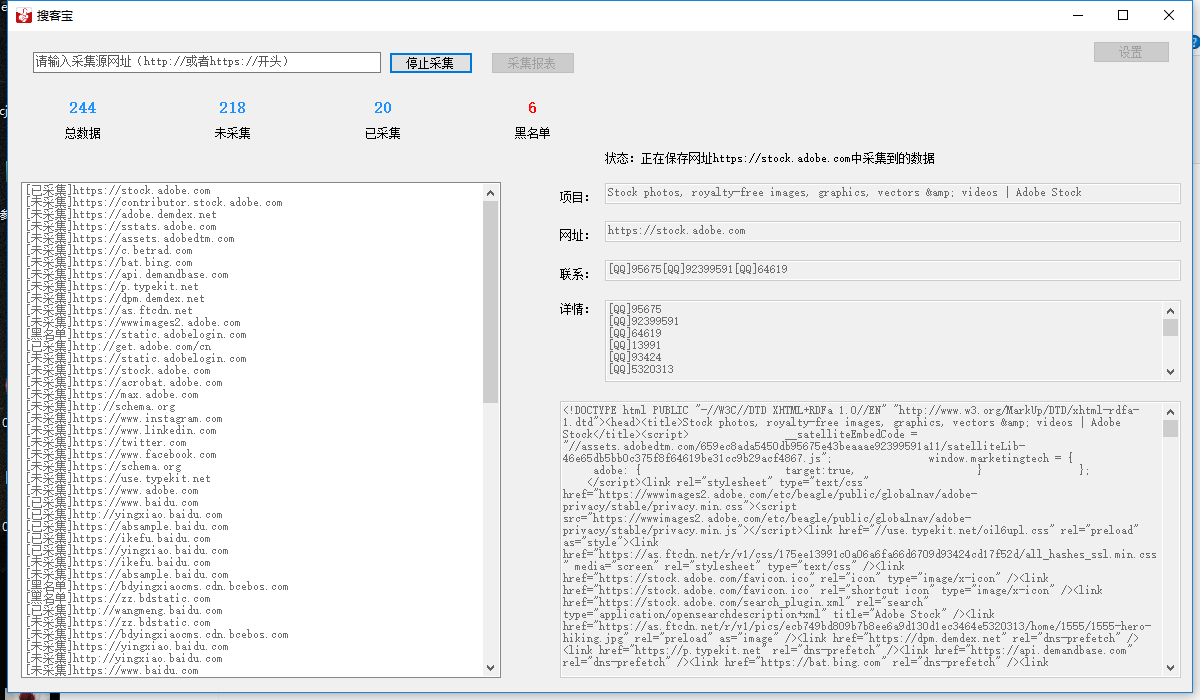Select the adobe.demdex.net list row
The image size is (1200, 700).
[254, 214]
